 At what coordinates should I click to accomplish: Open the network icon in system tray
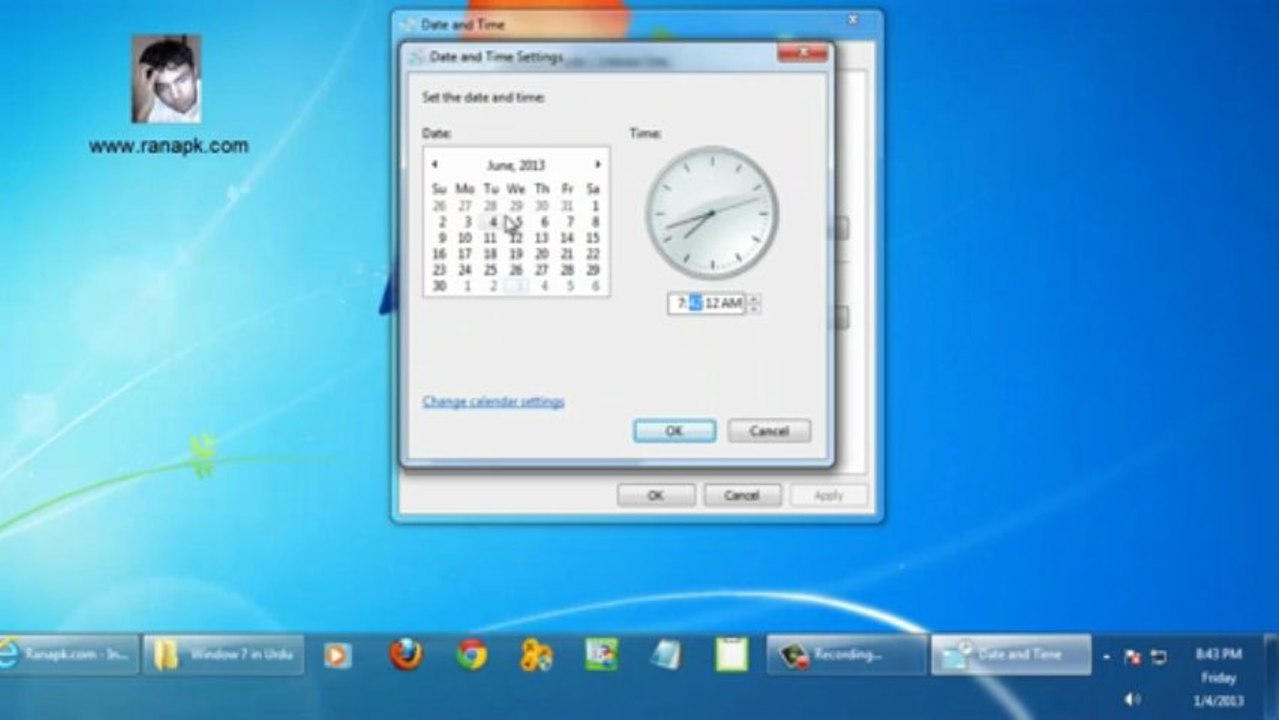(x=1159, y=657)
